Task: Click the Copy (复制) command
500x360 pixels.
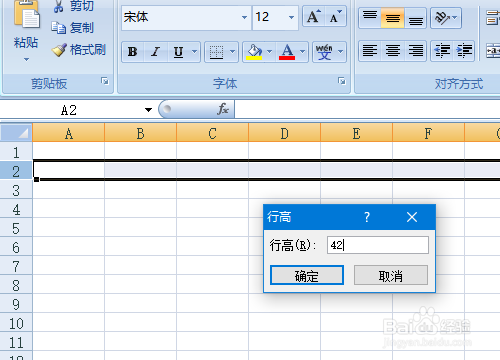Action: (73, 28)
